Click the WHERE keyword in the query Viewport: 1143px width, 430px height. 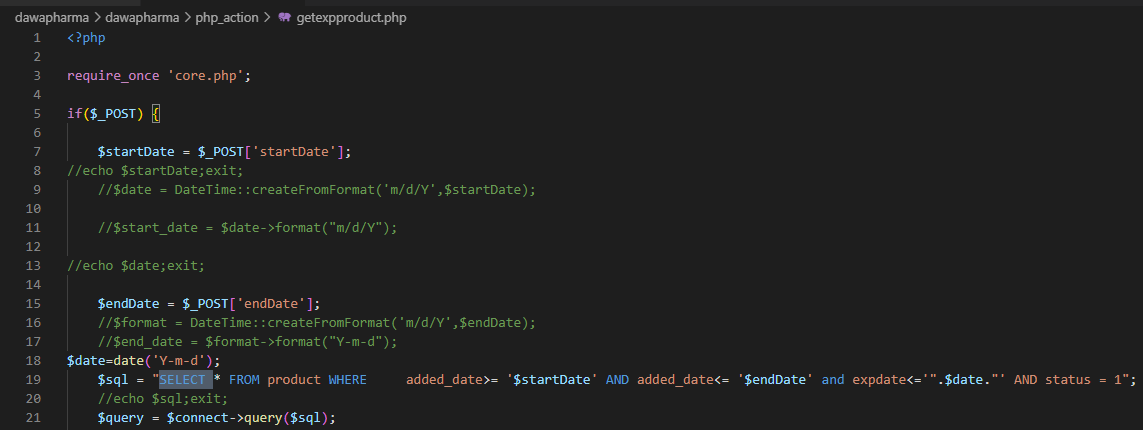click(348, 379)
